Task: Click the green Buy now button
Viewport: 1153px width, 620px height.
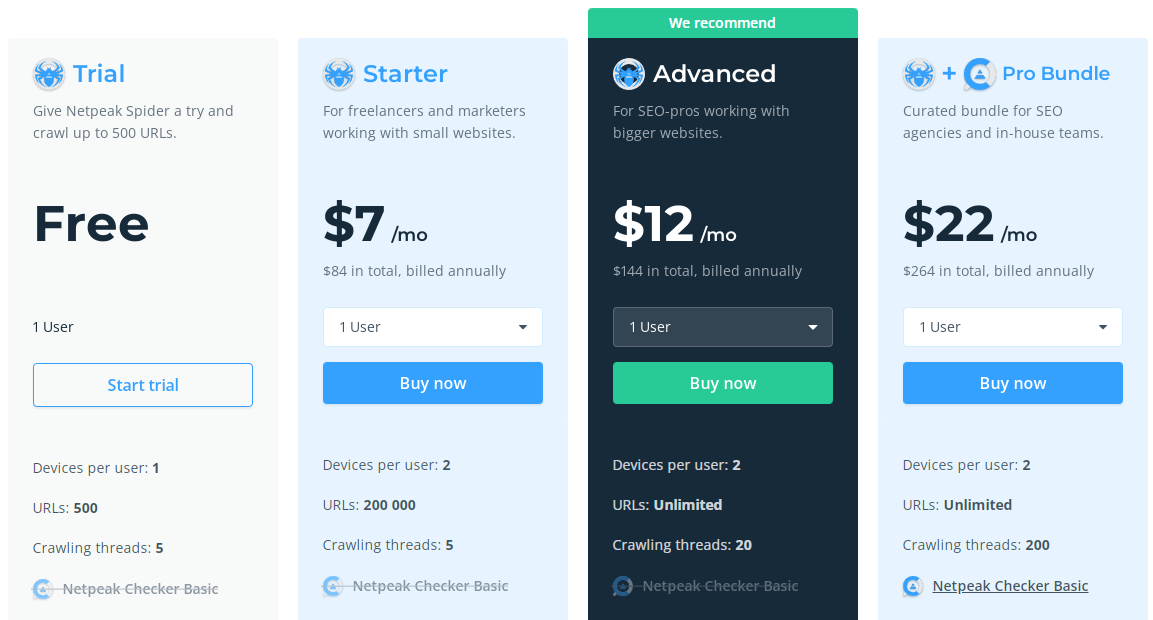Action: tap(723, 383)
